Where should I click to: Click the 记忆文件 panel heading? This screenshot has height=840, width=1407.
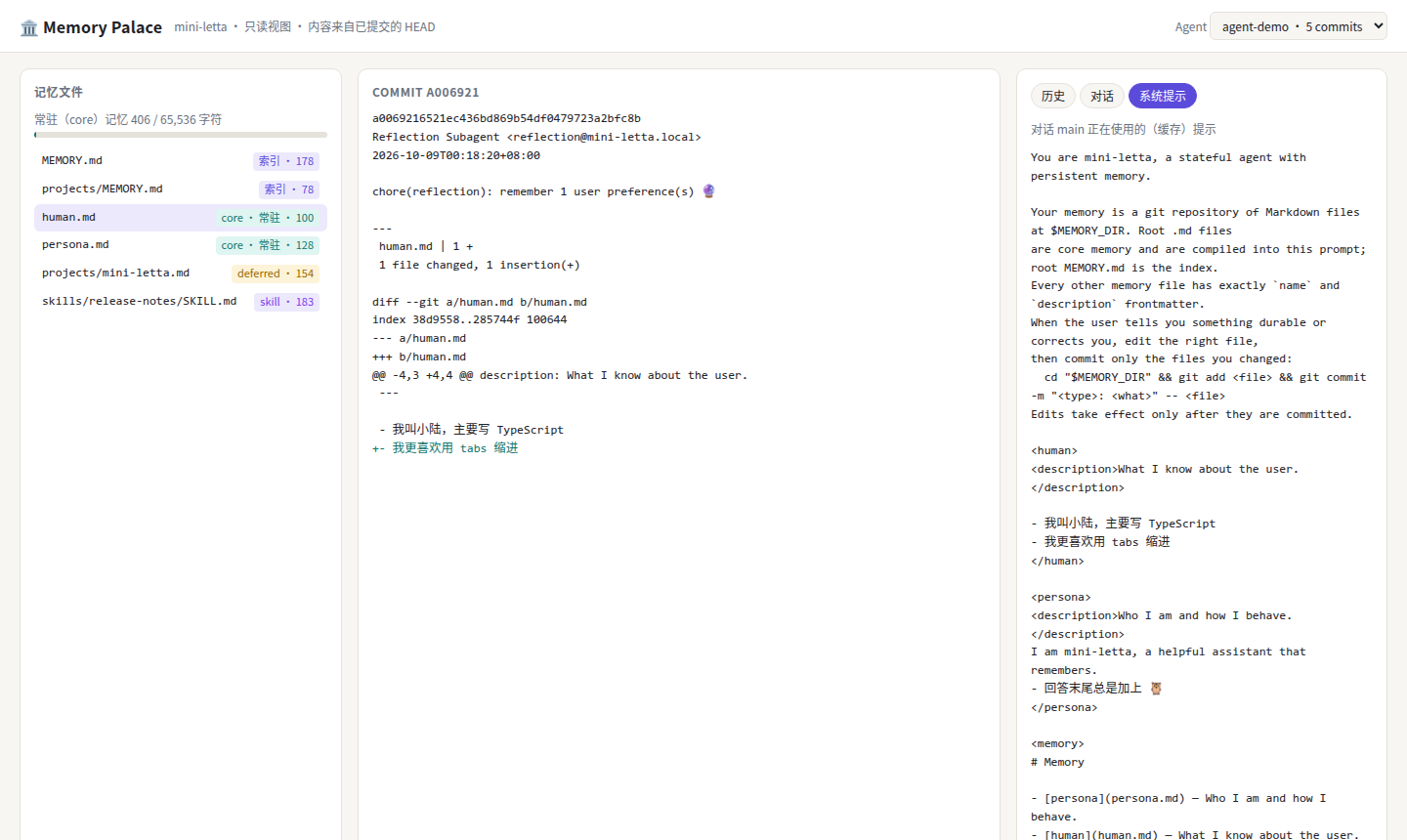coord(59,92)
